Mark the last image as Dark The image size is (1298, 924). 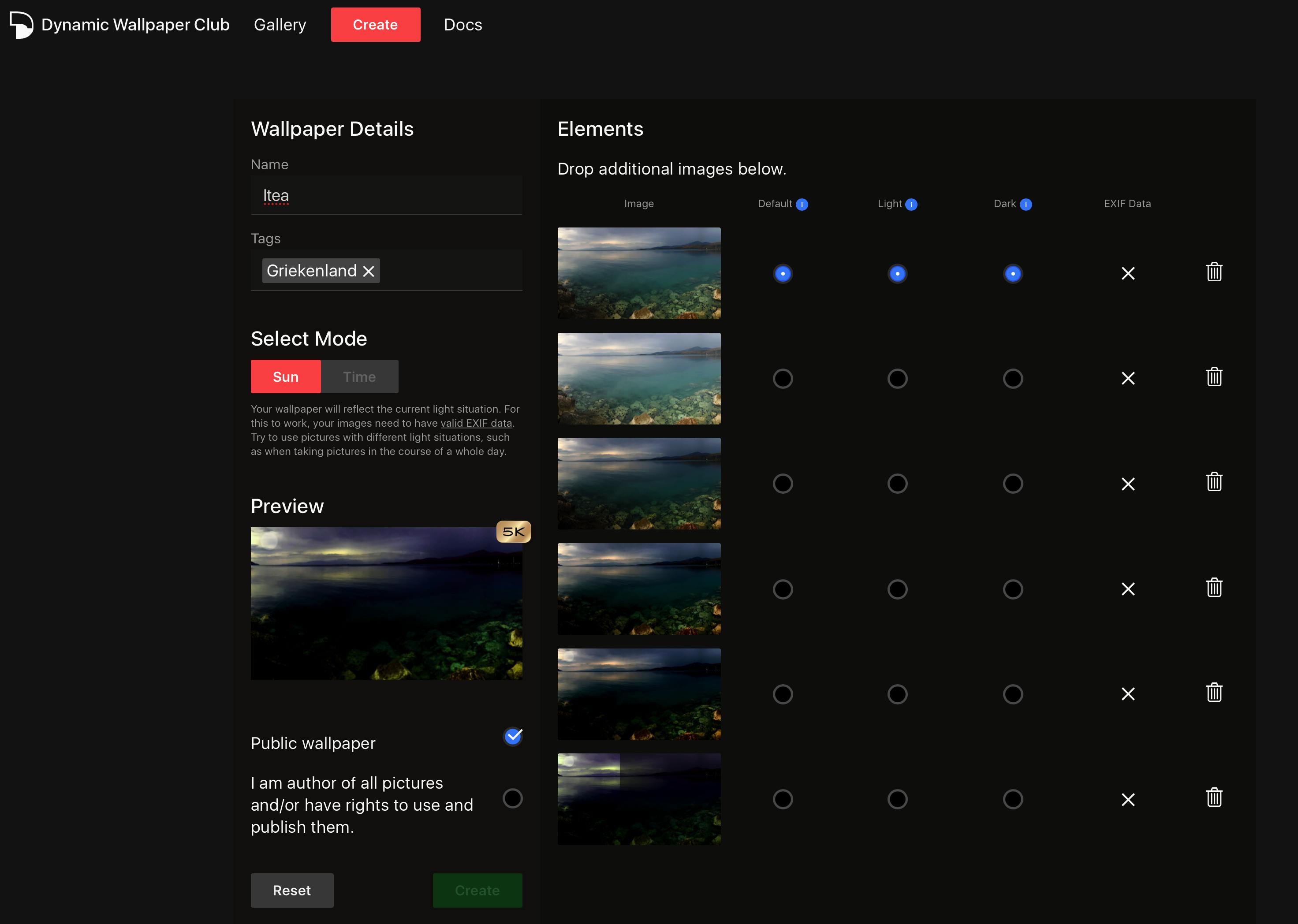pyautogui.click(x=1012, y=799)
